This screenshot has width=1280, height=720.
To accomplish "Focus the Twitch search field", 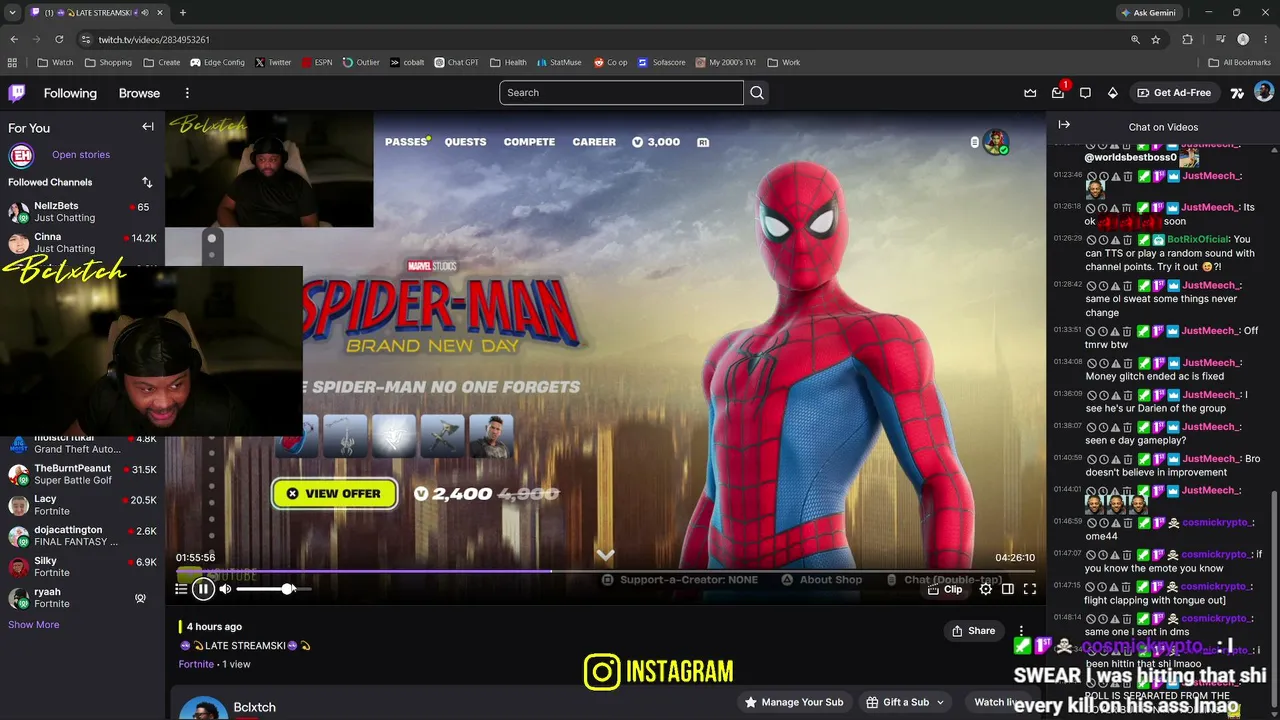I will pos(621,93).
